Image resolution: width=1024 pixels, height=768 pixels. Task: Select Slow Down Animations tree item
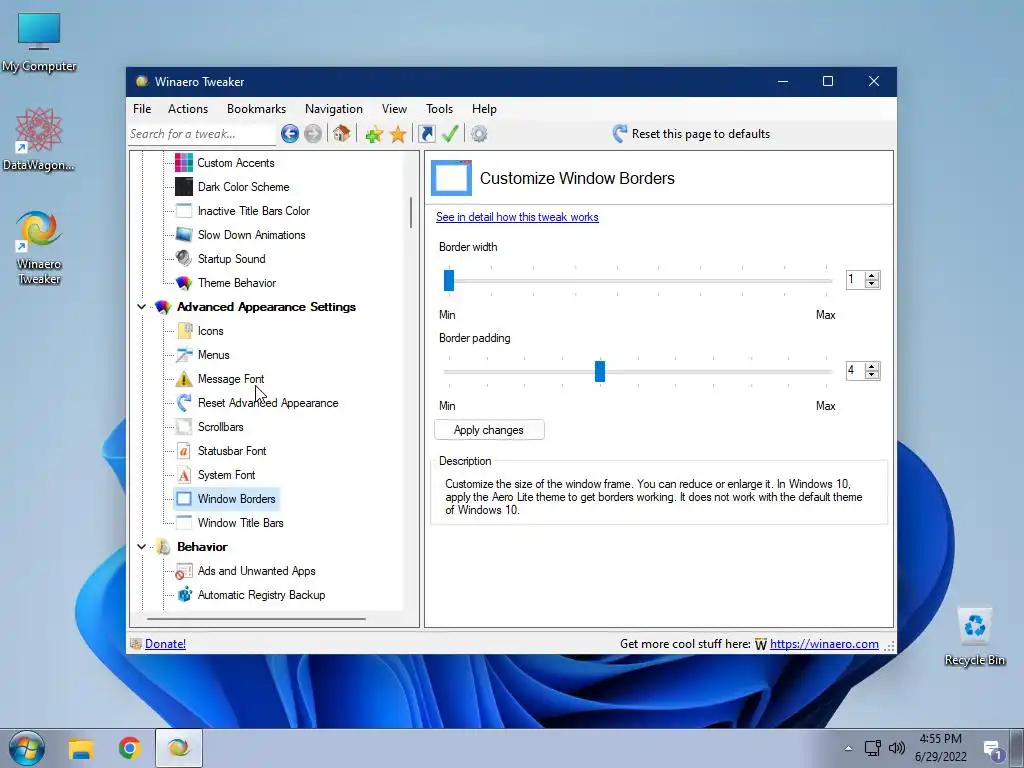pos(251,235)
